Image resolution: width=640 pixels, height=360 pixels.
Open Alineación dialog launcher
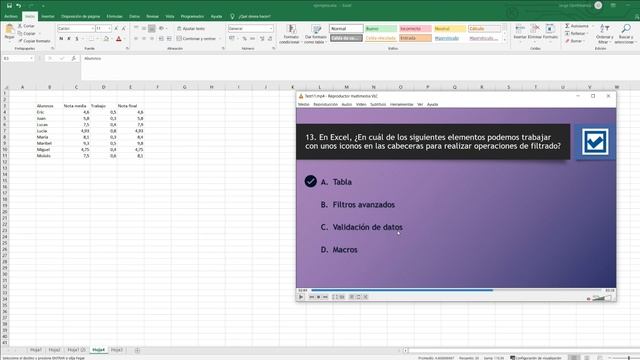[223, 49]
